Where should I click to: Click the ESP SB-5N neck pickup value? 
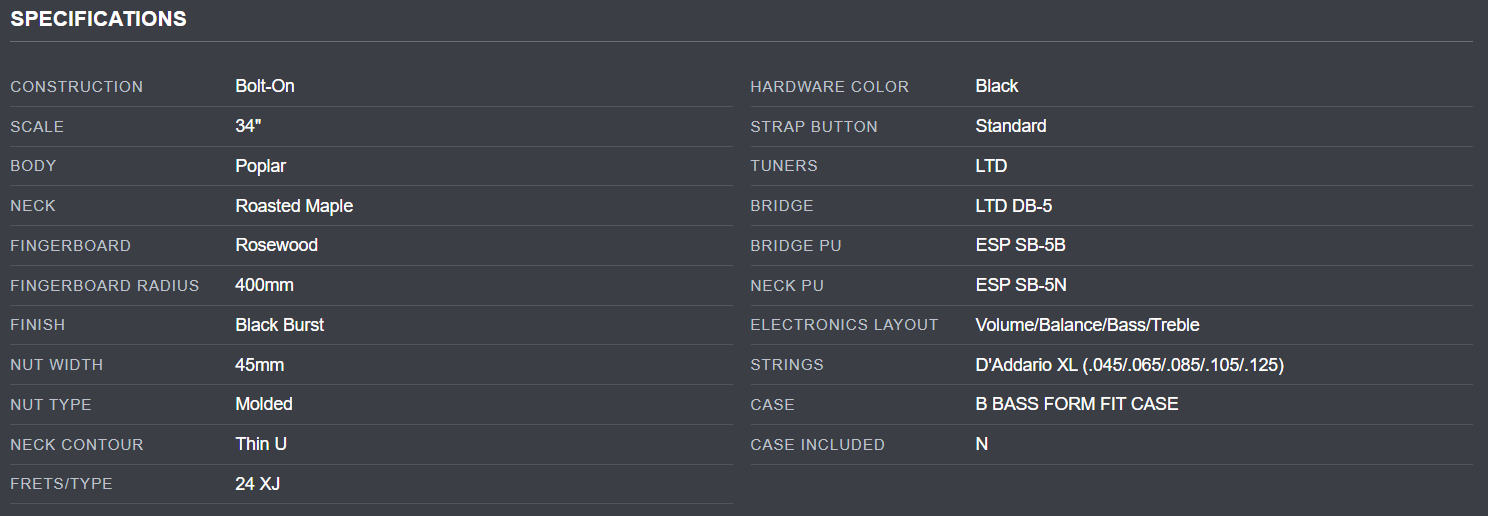1021,285
